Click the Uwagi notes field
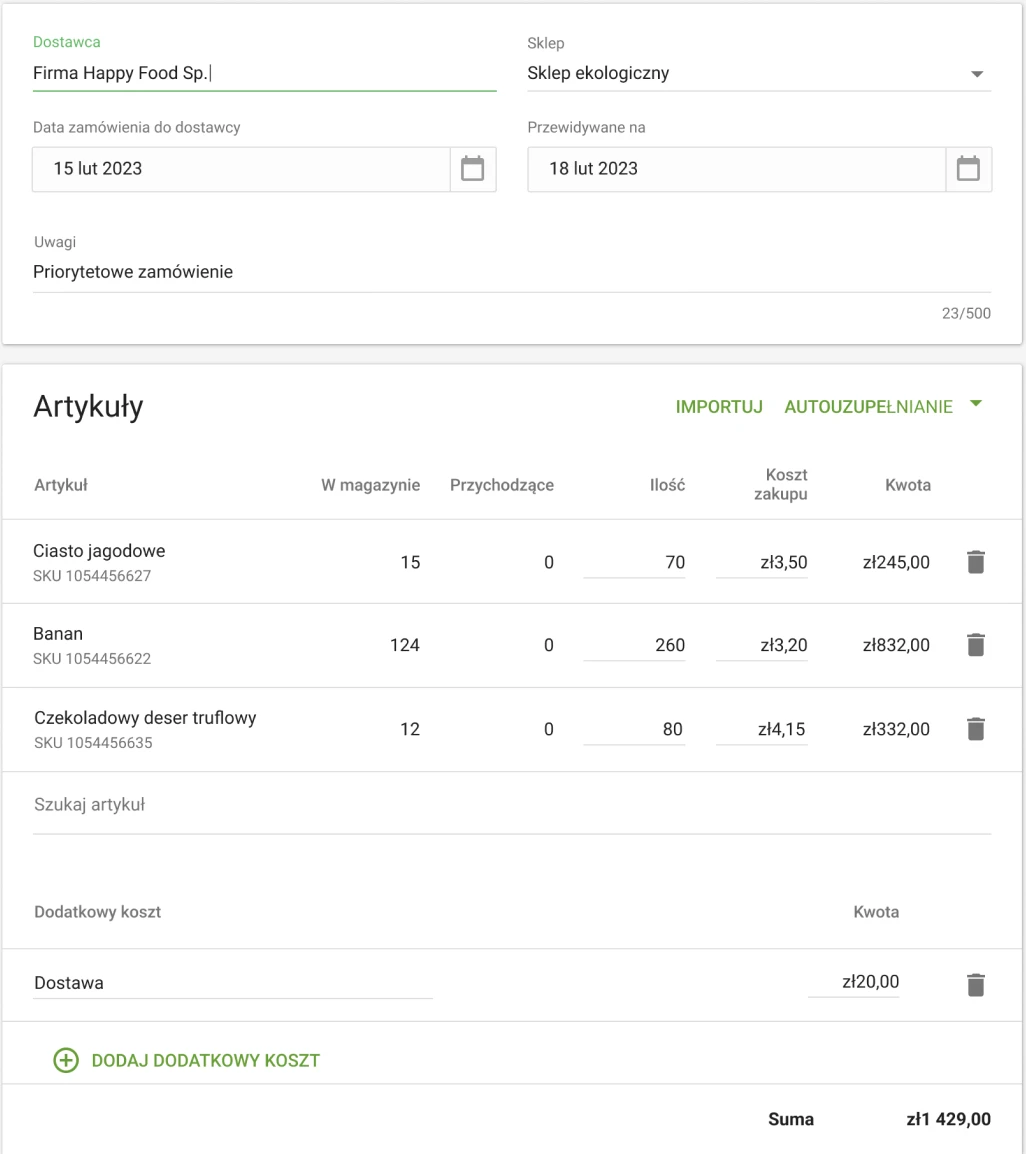Viewport: 1026px width, 1154px height. (x=510, y=271)
